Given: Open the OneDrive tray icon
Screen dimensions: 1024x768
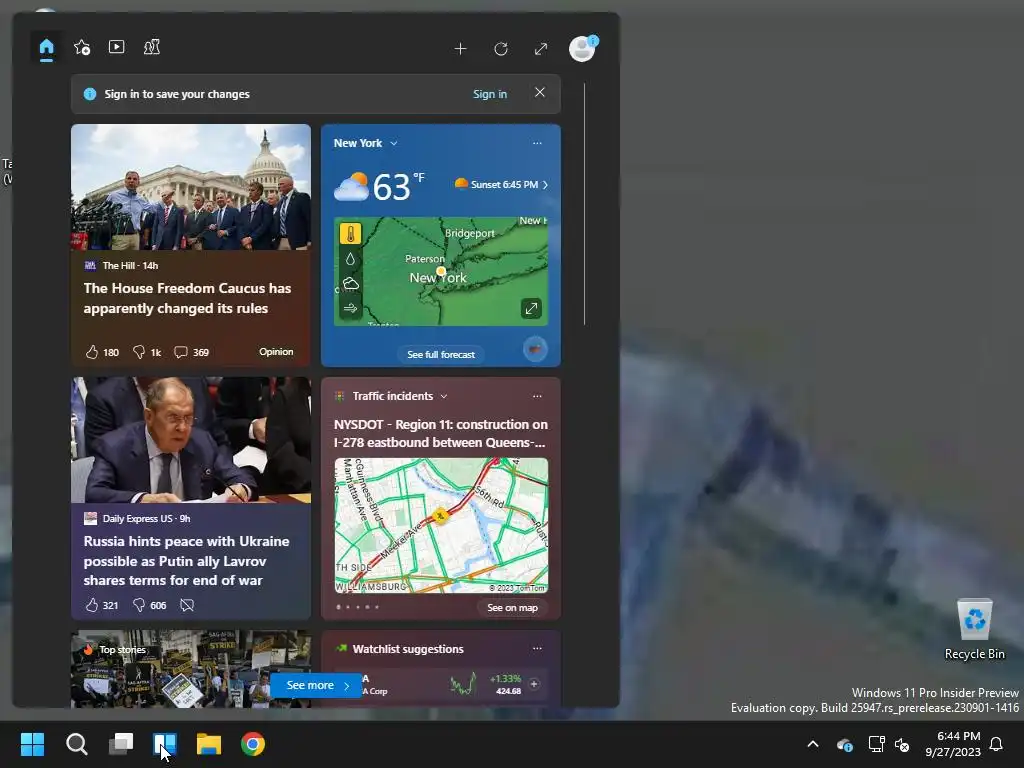Looking at the screenshot, I should pyautogui.click(x=844, y=744).
